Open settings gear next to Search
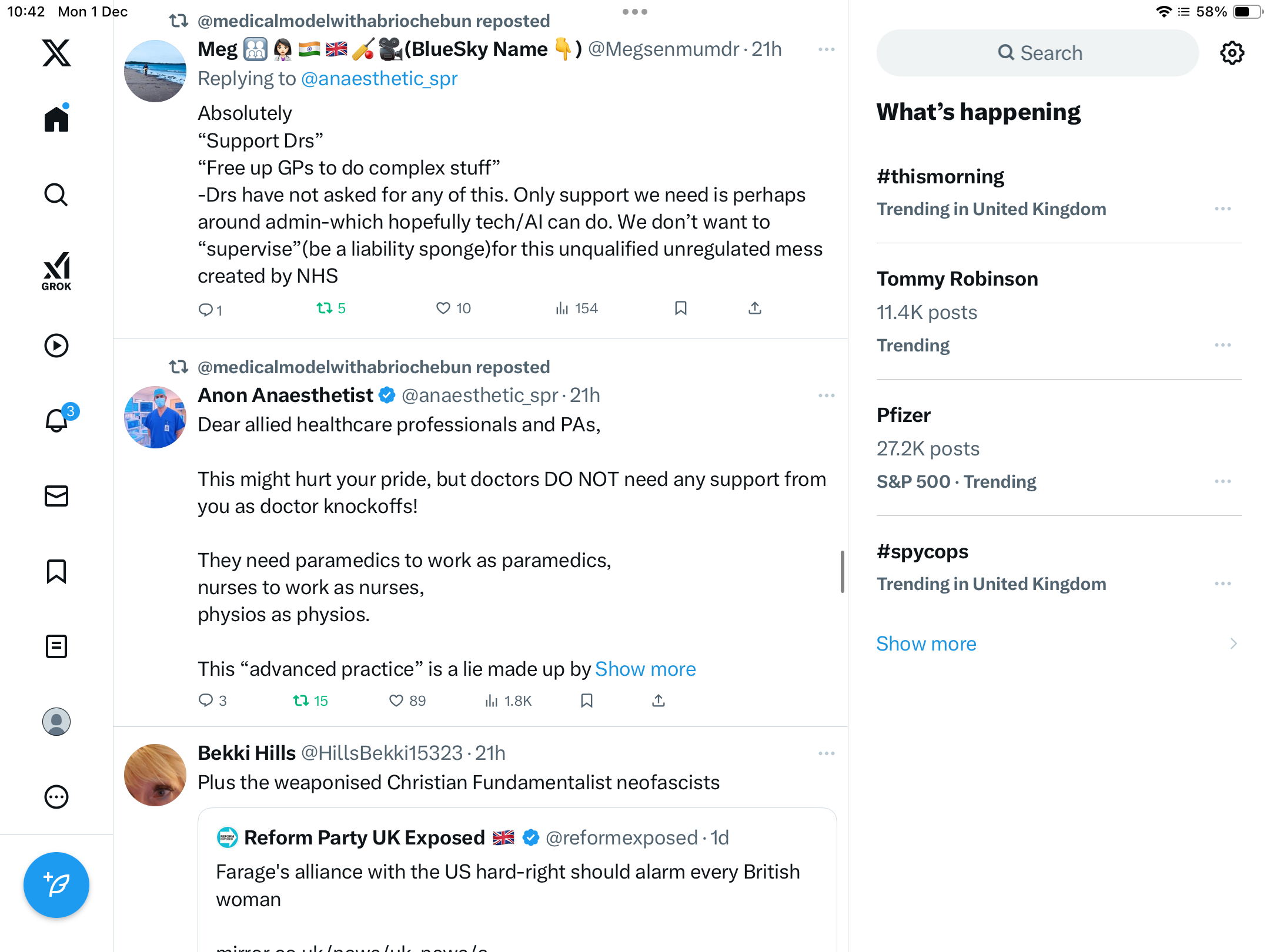The height and width of the screenshot is (952, 1270). 1232,53
